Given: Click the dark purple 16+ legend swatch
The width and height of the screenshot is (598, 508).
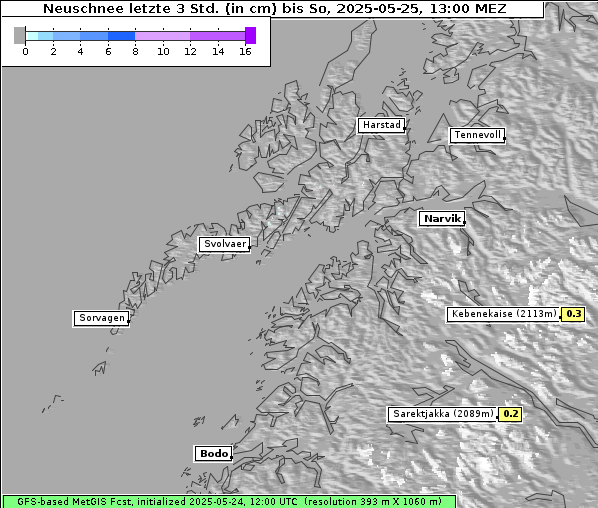Looking at the screenshot, I should (x=251, y=35).
